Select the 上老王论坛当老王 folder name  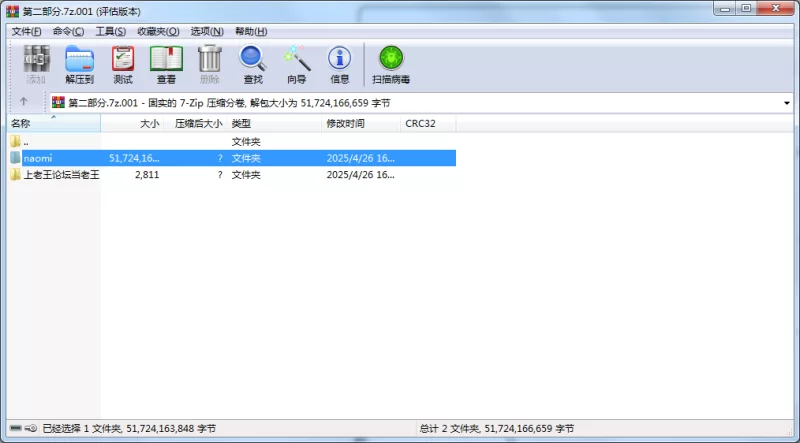coord(62,175)
